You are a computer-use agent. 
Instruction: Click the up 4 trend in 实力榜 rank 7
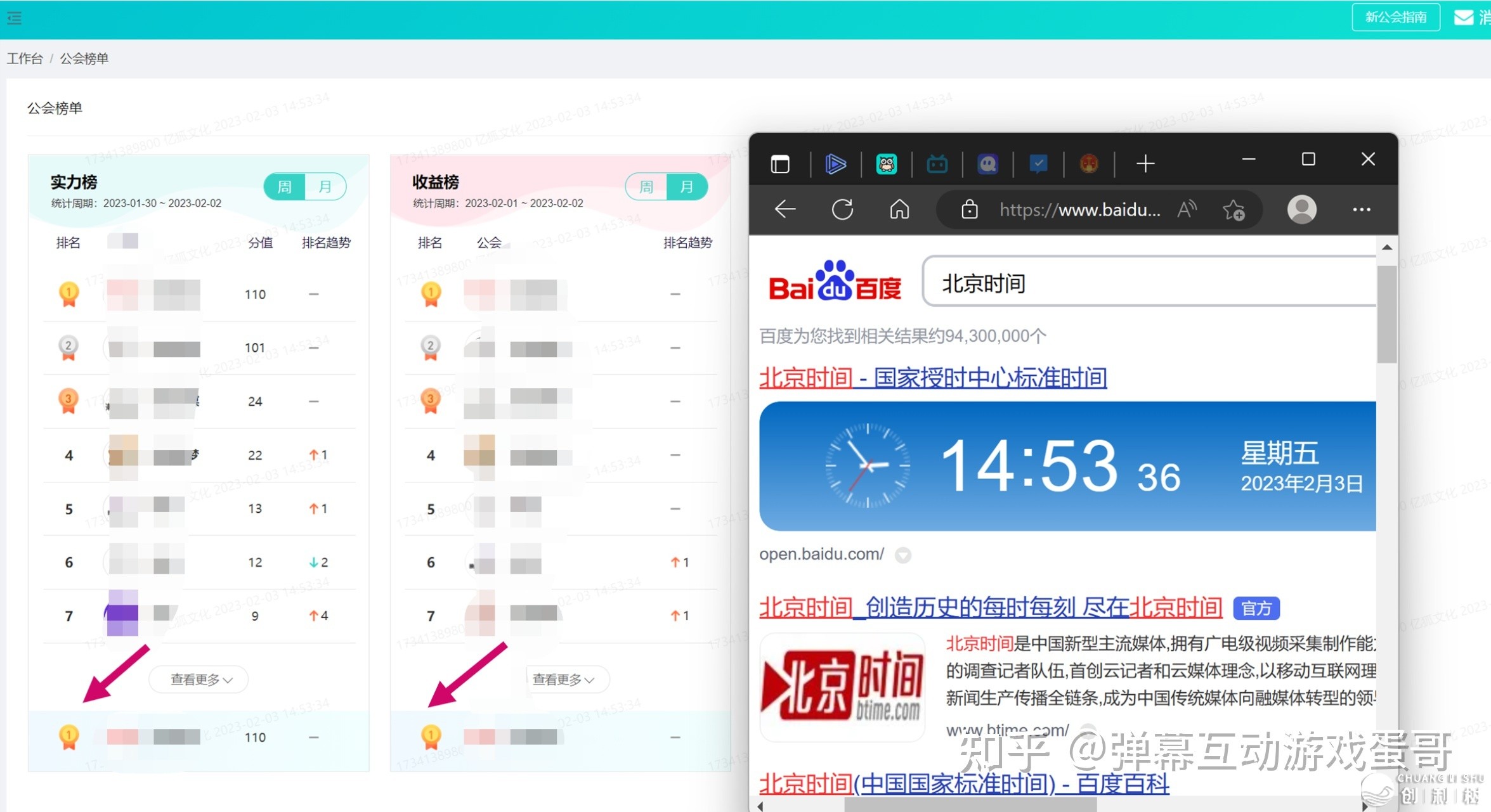tap(318, 615)
